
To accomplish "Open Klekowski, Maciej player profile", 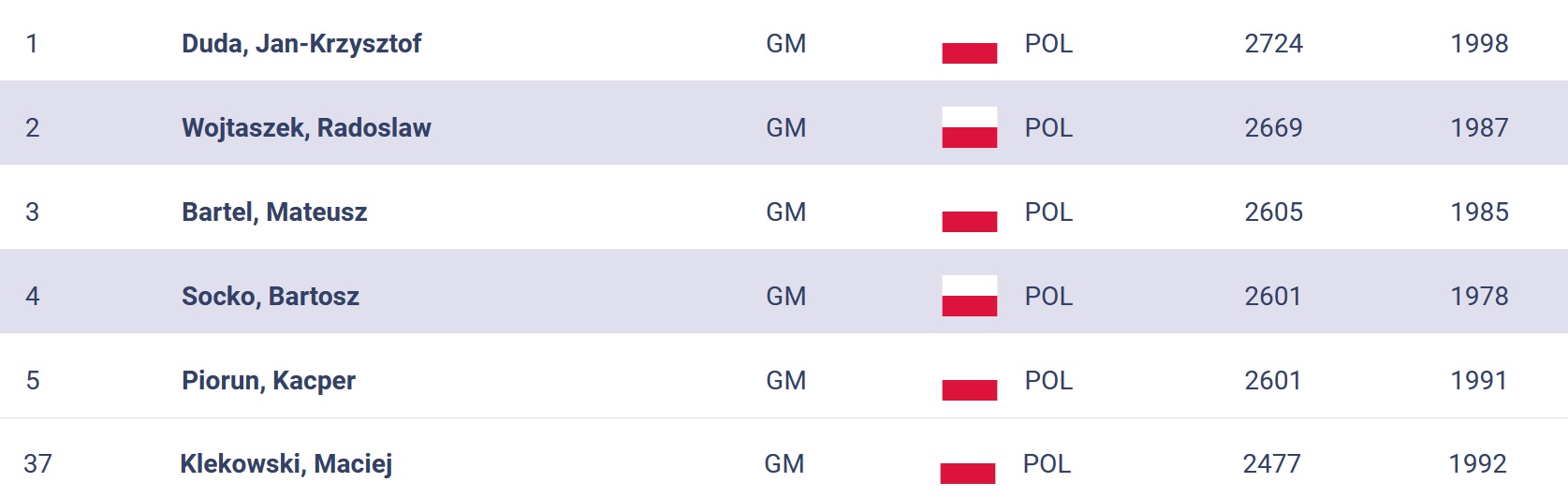I will [286, 464].
